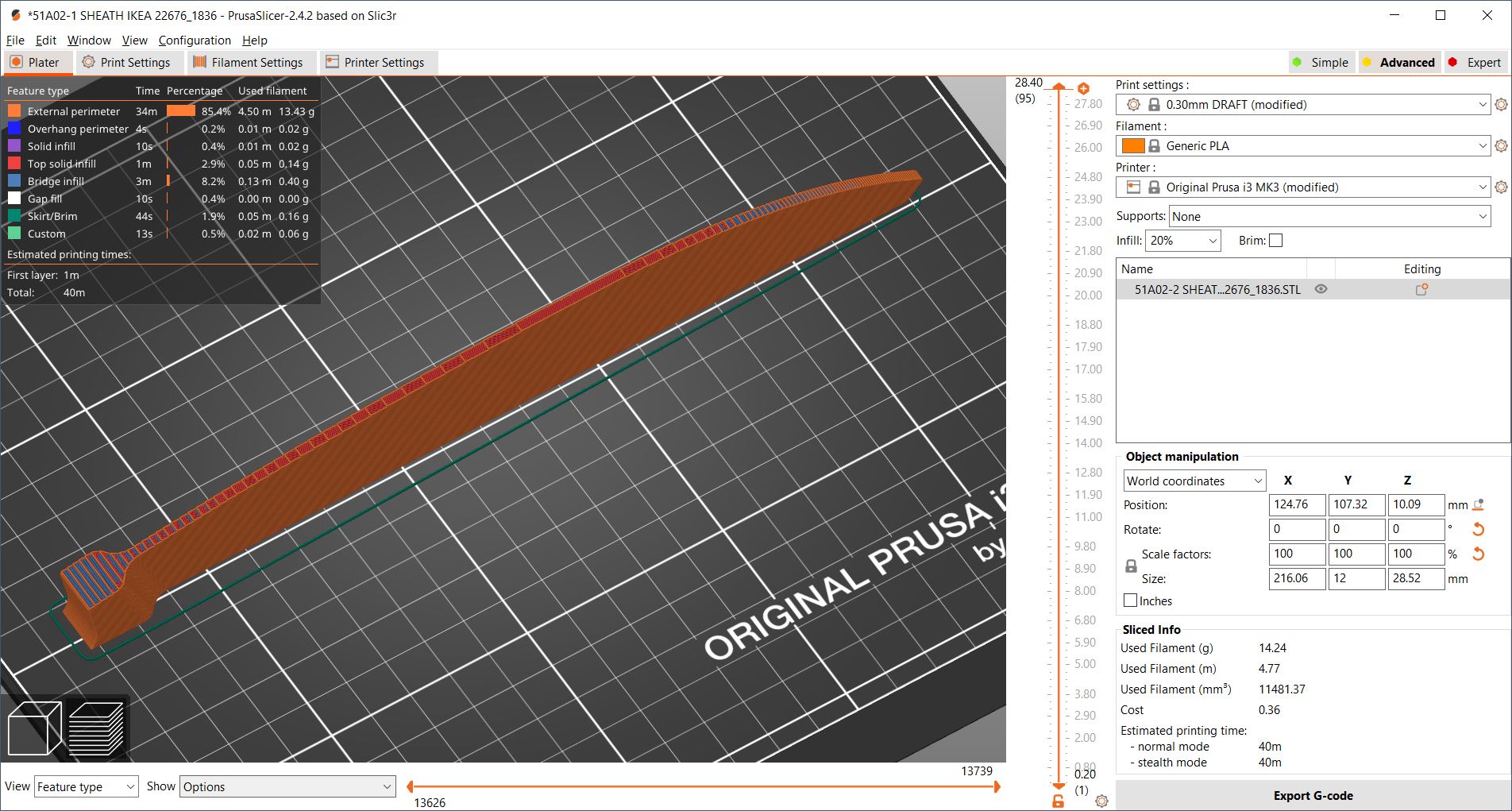Switch to 3D editor view cube icon

click(34, 728)
